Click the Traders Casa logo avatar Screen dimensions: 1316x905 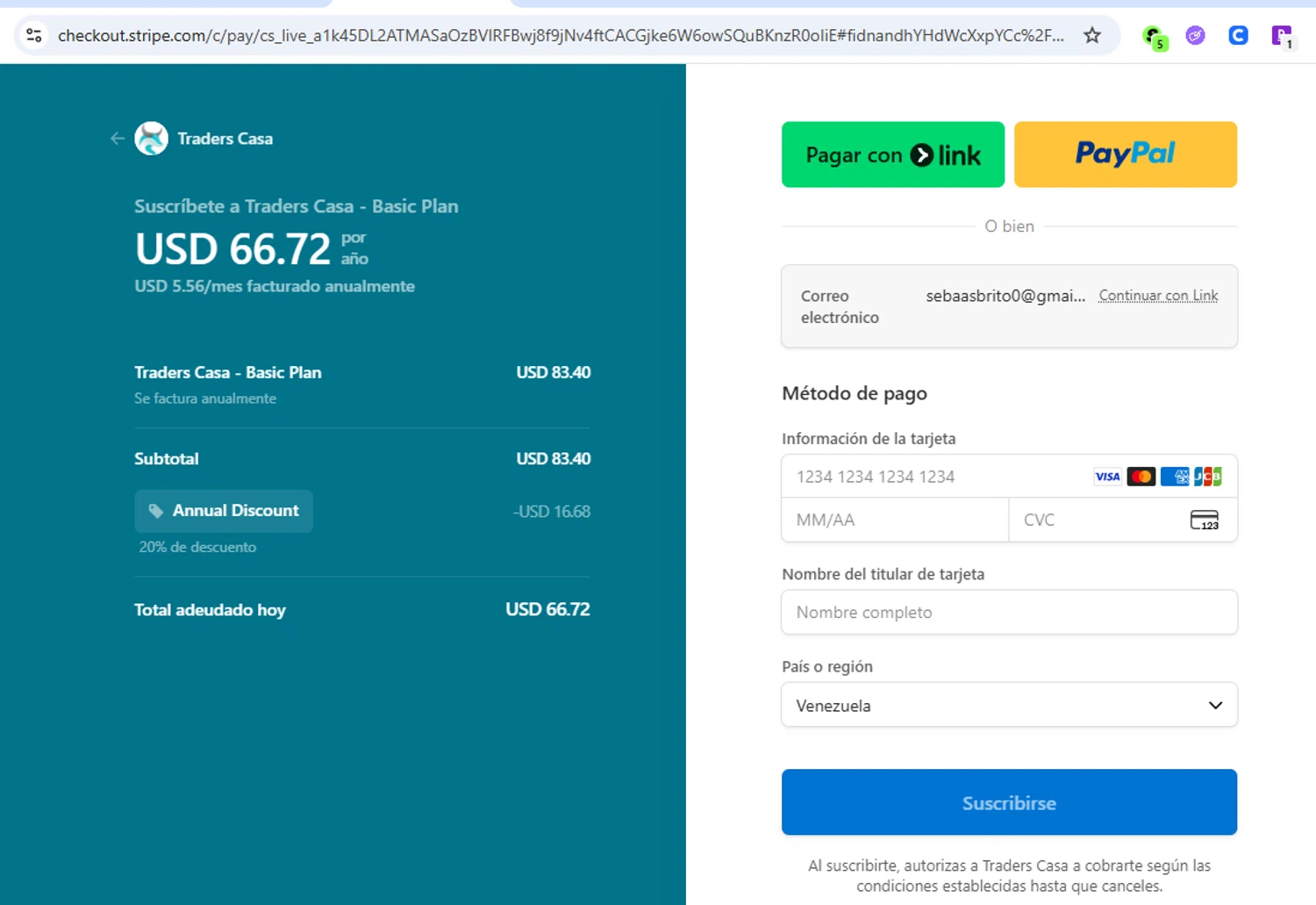coord(151,139)
